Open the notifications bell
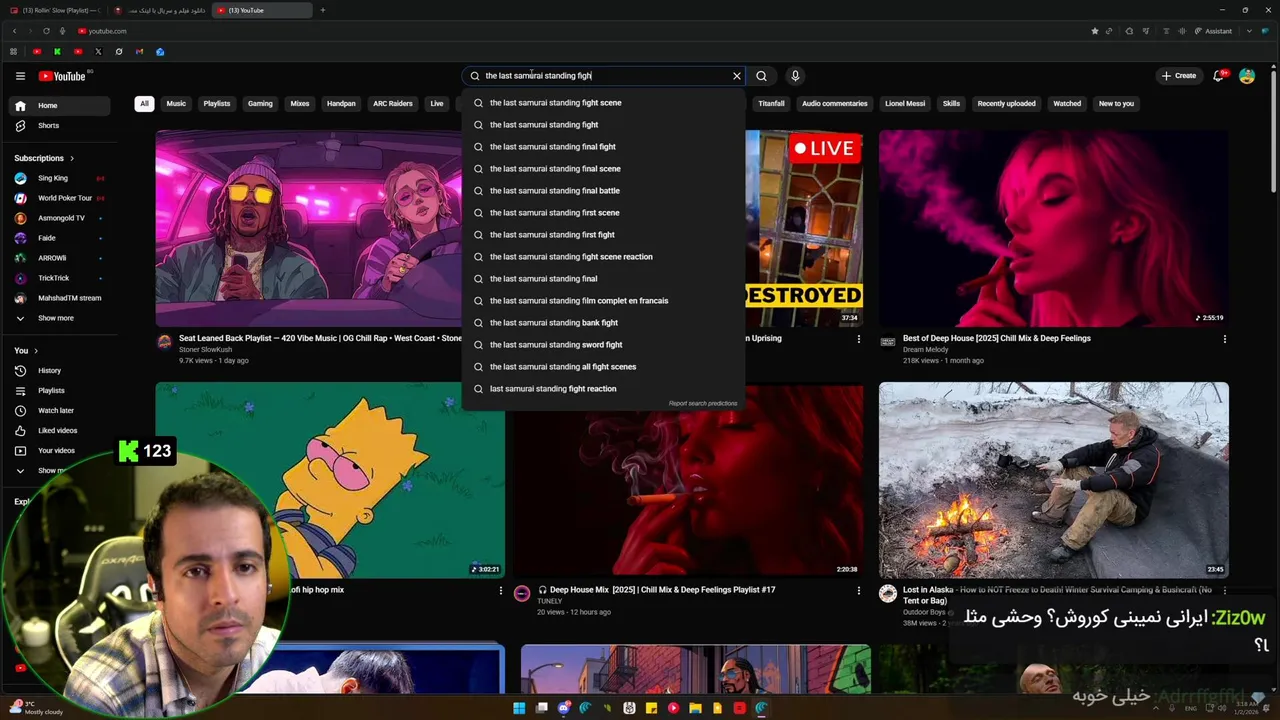 (x=1218, y=76)
